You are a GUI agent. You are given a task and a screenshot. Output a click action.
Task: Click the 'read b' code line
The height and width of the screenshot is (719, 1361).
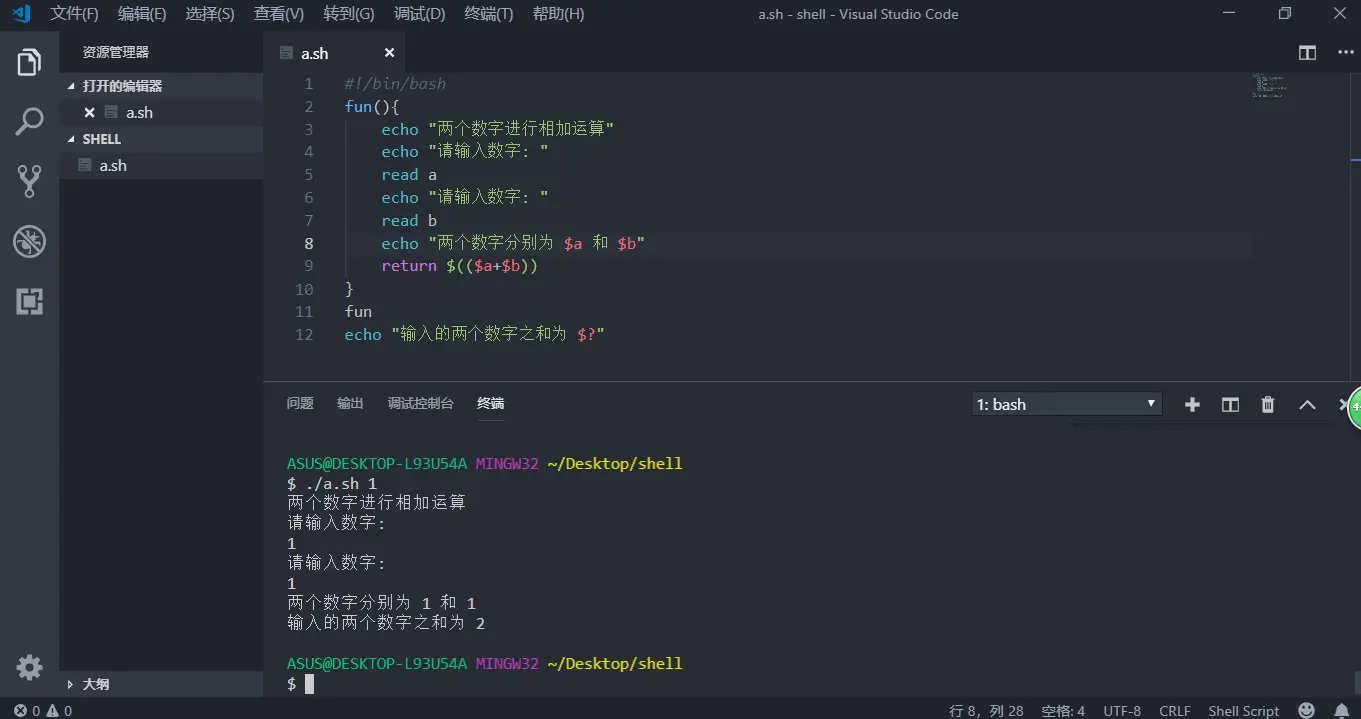[x=409, y=220]
